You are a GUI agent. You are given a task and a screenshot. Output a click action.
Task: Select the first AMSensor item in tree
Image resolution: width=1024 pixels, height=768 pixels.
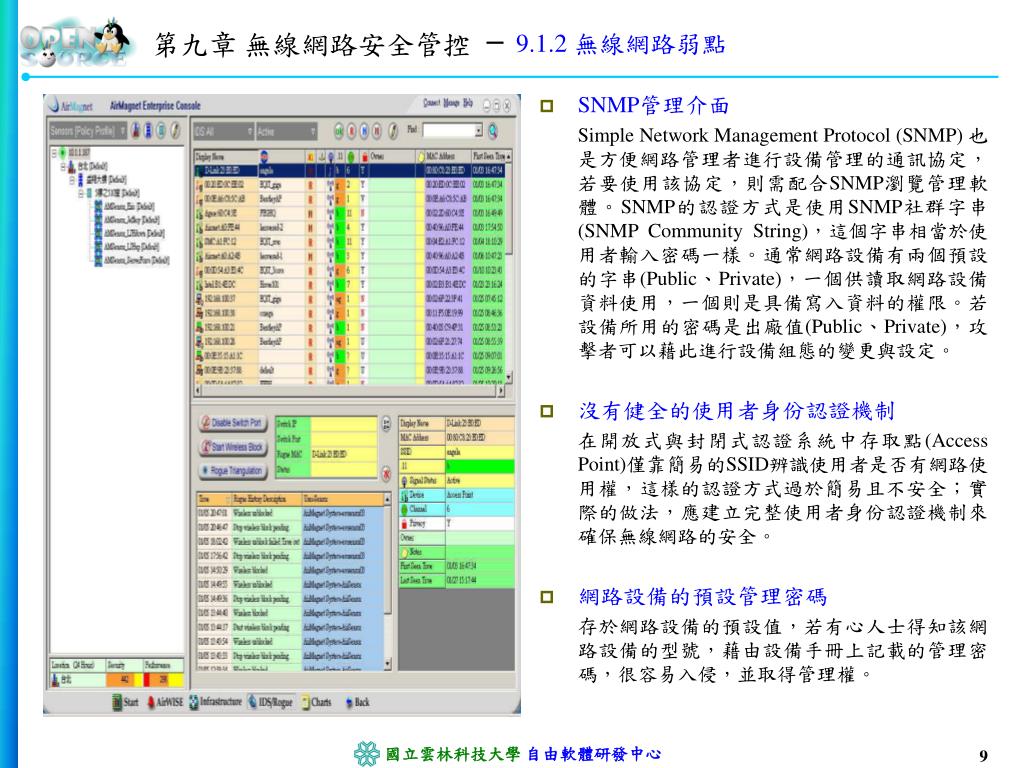tap(125, 206)
